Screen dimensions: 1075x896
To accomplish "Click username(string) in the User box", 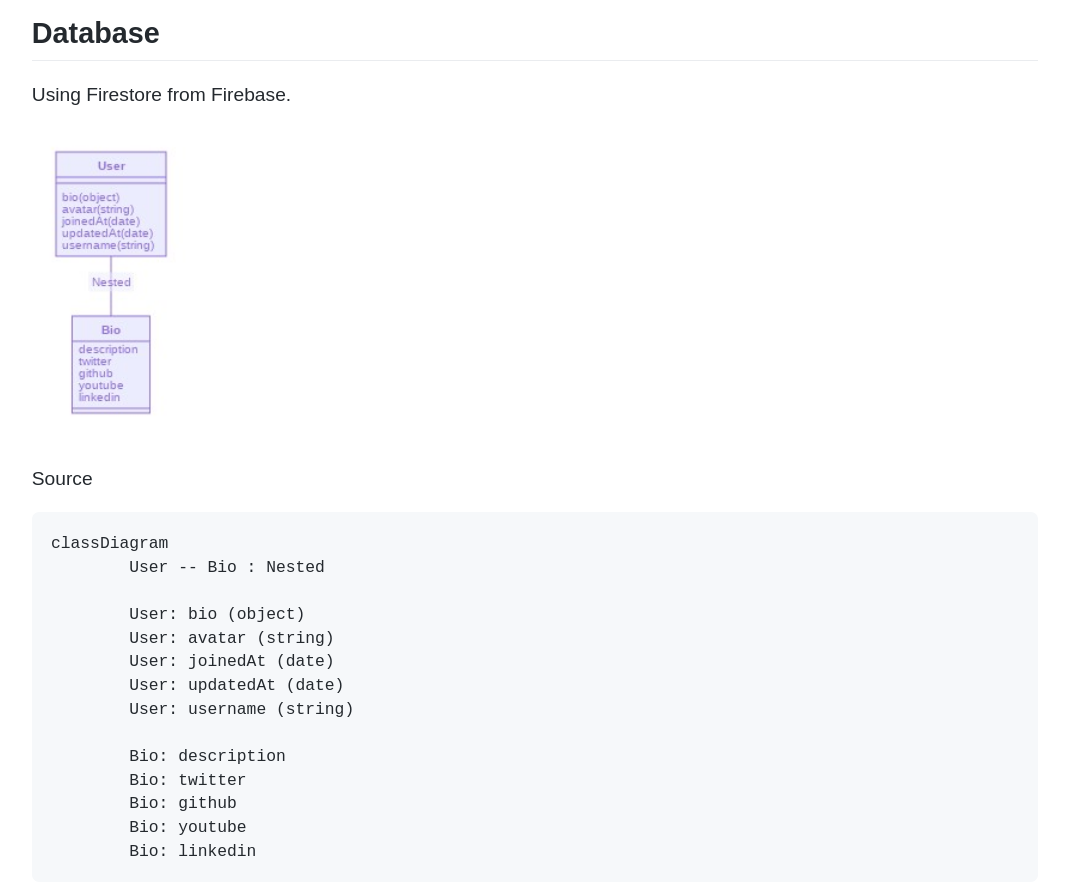I will (108, 245).
